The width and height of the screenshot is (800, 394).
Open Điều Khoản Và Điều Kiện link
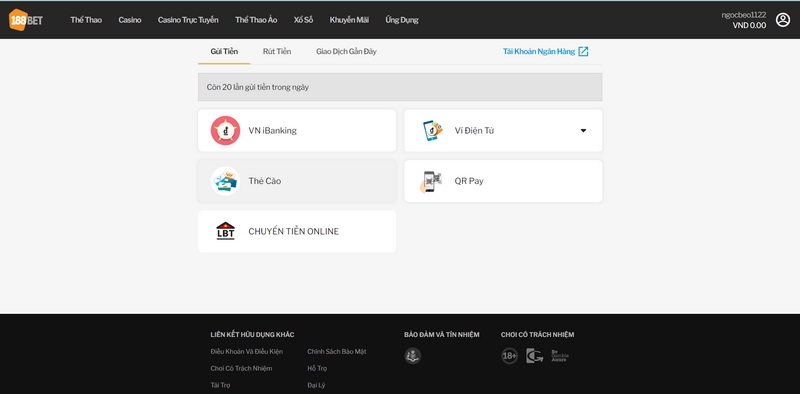246,352
